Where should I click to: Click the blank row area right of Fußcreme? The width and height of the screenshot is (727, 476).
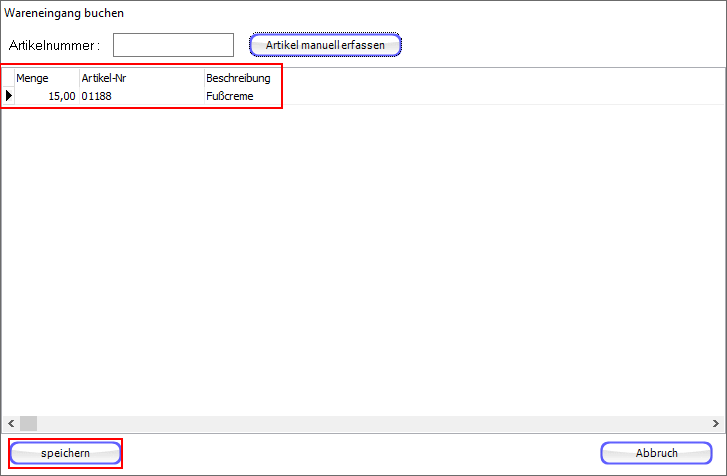500,97
